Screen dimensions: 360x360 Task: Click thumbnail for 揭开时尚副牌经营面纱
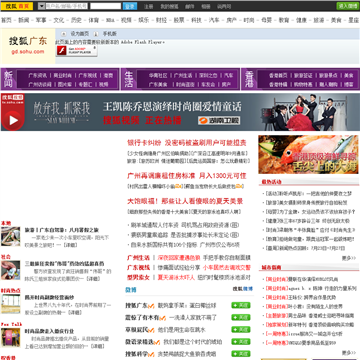pos(11,304)
